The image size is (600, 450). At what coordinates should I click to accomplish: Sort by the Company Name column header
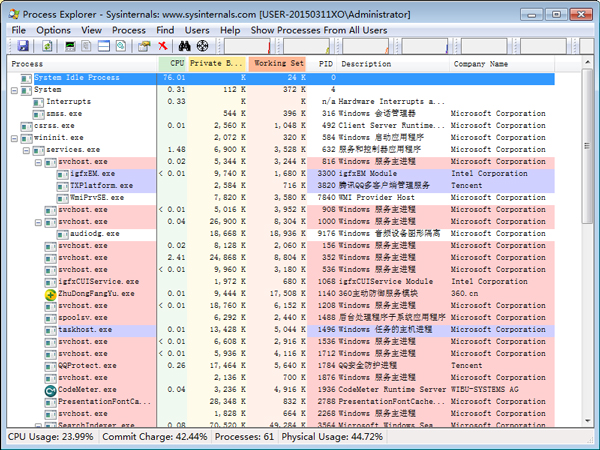point(502,64)
